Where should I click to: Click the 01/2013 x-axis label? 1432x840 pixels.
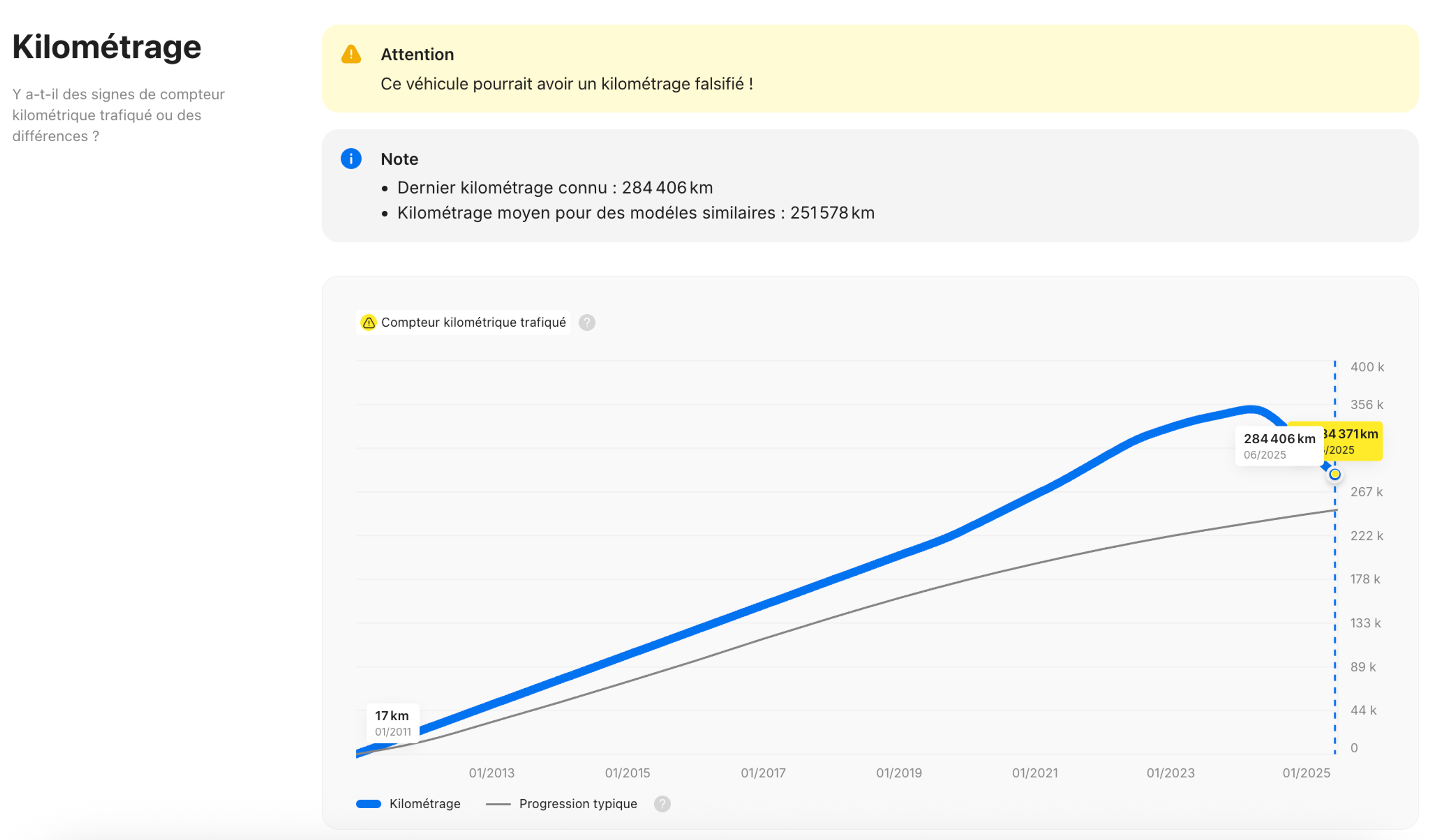tap(491, 773)
